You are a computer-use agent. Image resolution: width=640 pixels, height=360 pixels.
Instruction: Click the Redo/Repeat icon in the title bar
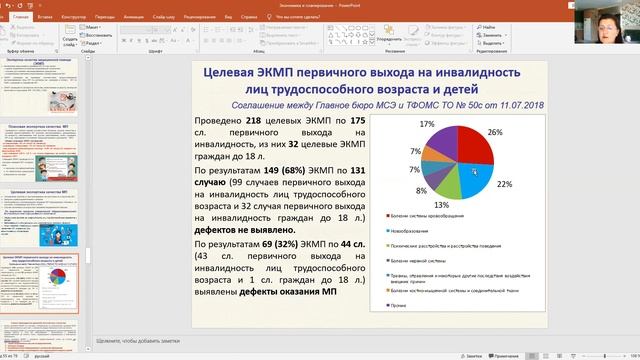pos(19,6)
